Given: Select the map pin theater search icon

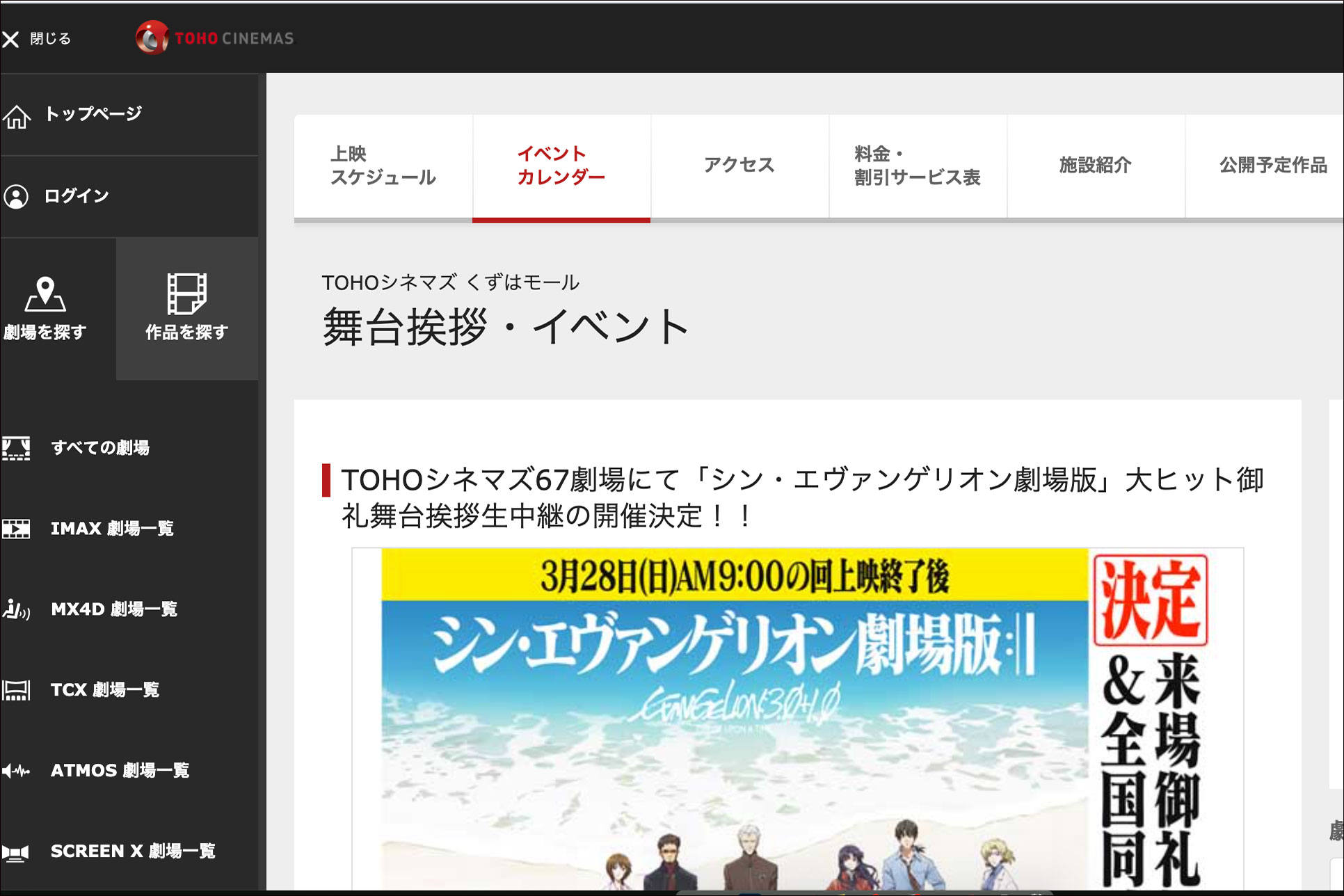Looking at the screenshot, I should 45,294.
